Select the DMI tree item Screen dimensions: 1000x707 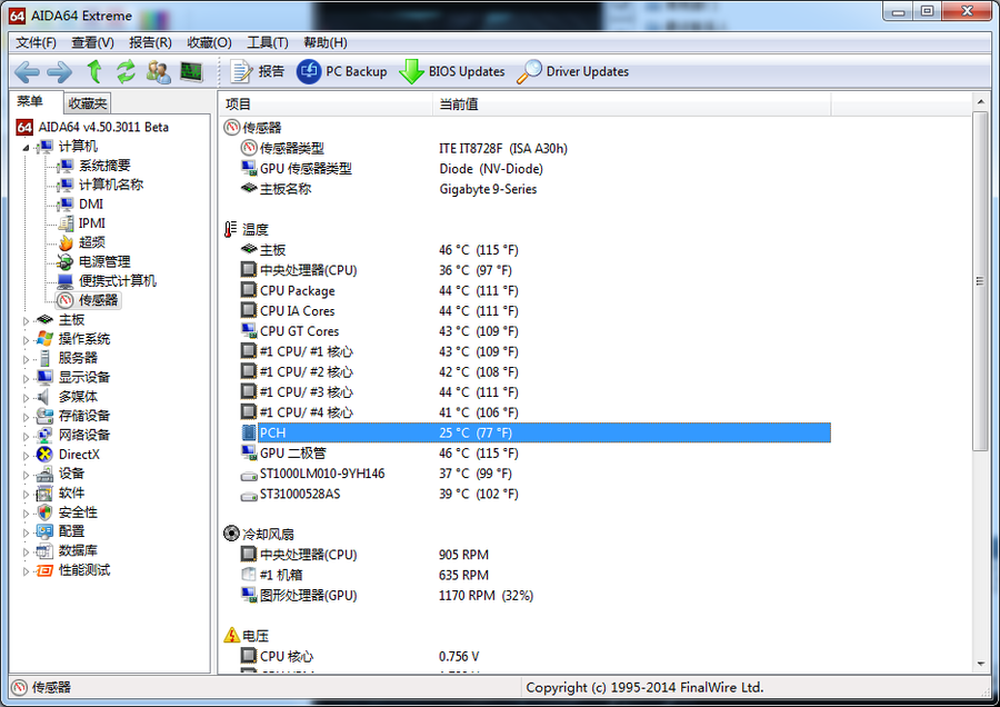click(91, 204)
